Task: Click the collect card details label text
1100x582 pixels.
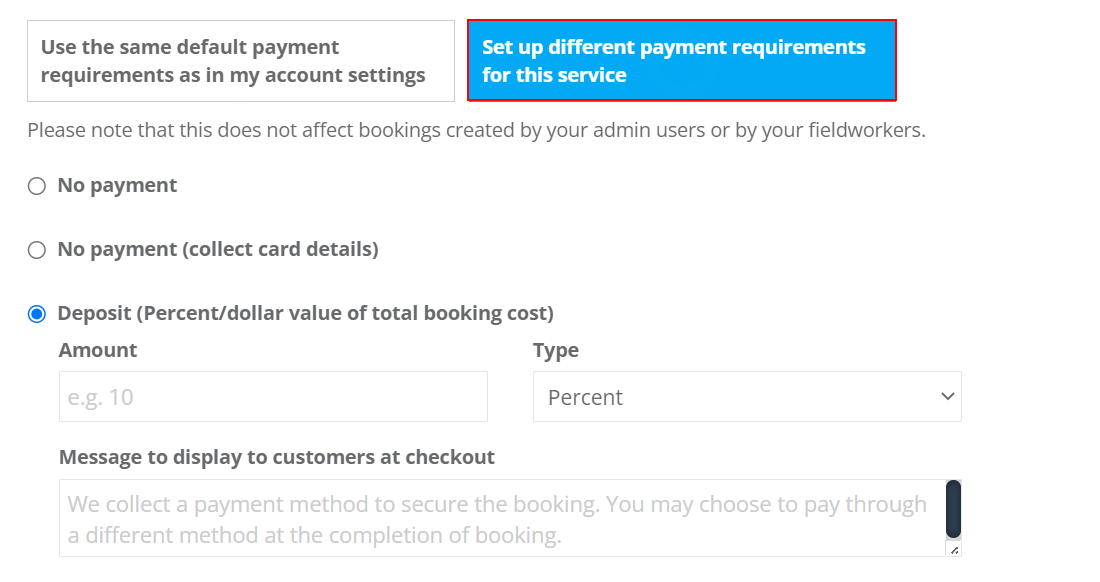Action: tap(217, 249)
